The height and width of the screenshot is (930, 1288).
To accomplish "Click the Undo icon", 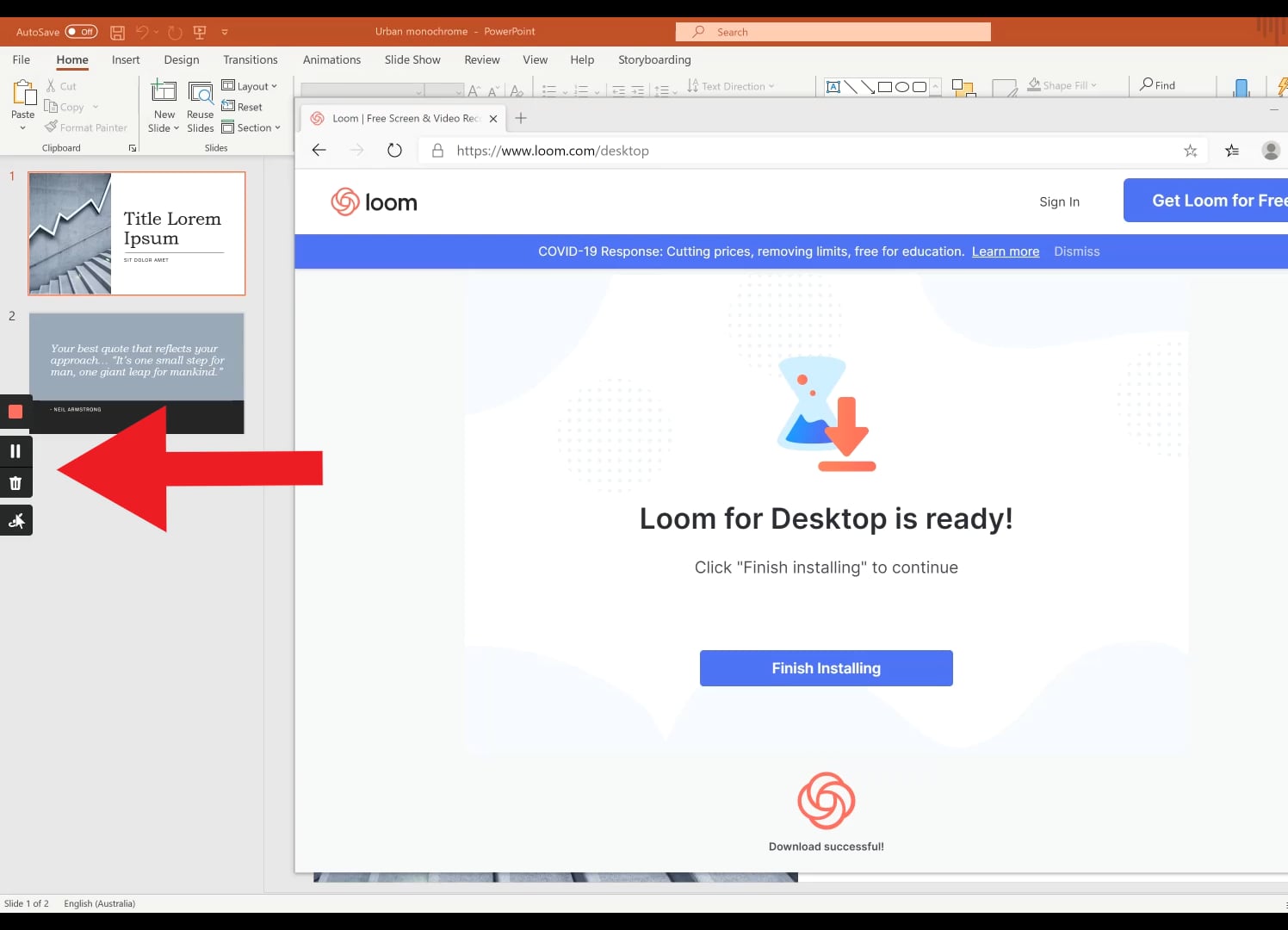I will coord(142,32).
